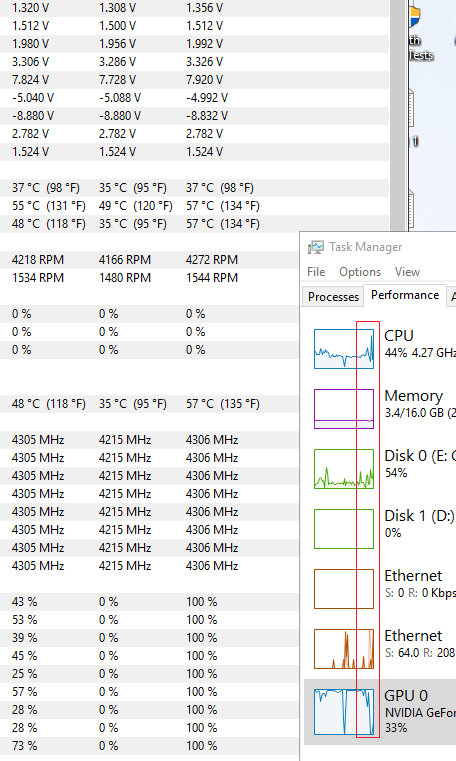This screenshot has width=456, height=761.
Task: Open the View menu in Task Manager
Action: point(407,272)
